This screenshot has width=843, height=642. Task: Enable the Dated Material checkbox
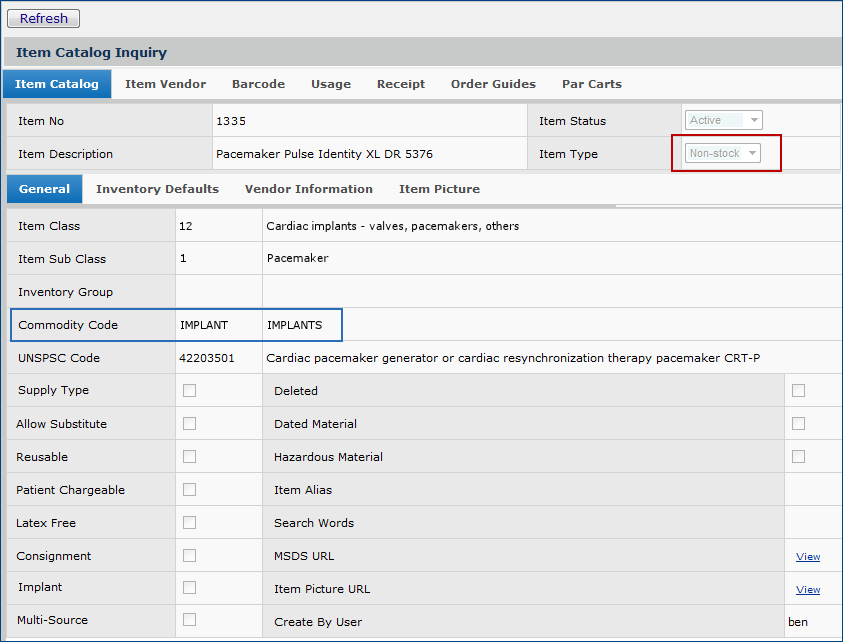click(798, 424)
